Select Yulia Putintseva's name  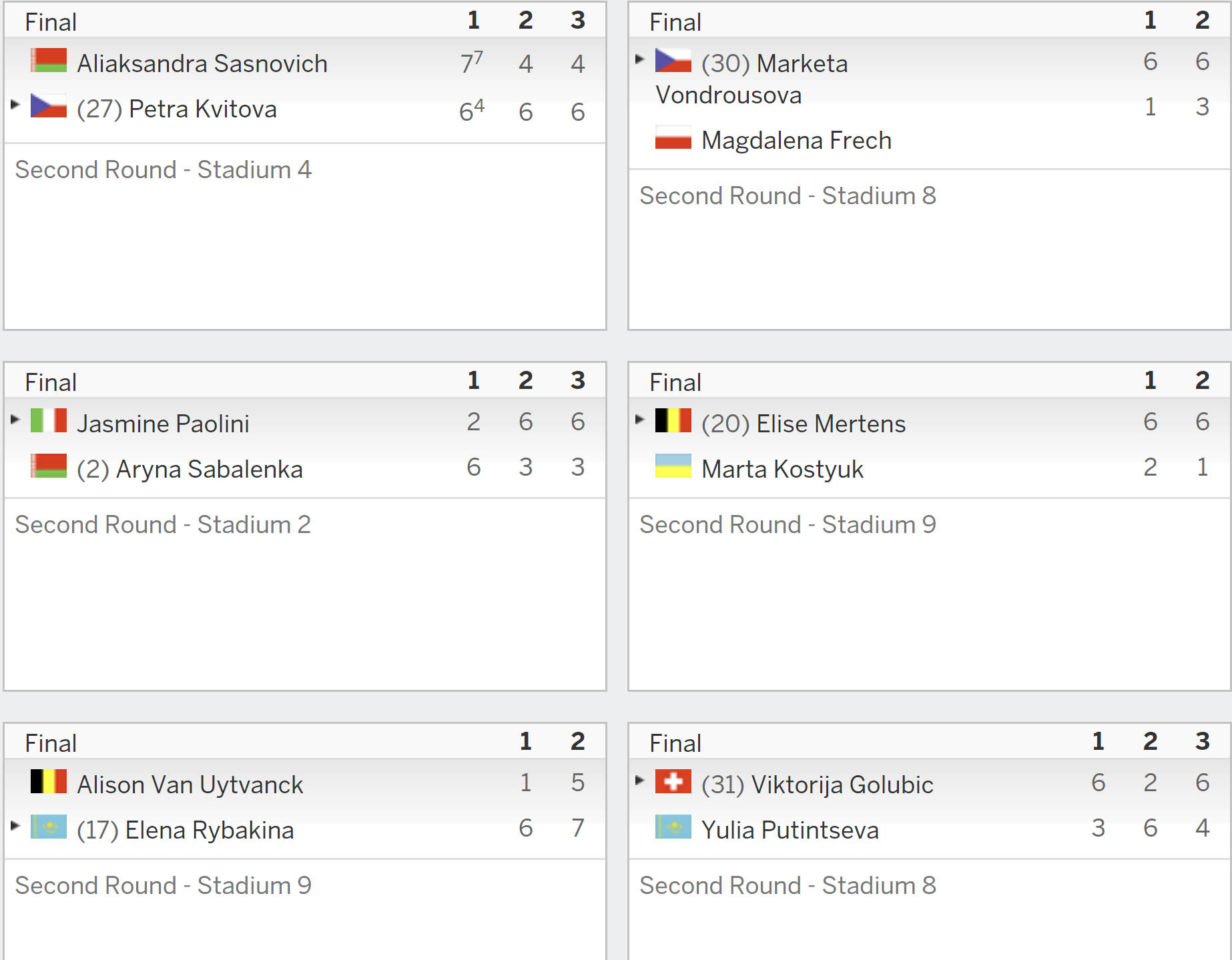(790, 830)
